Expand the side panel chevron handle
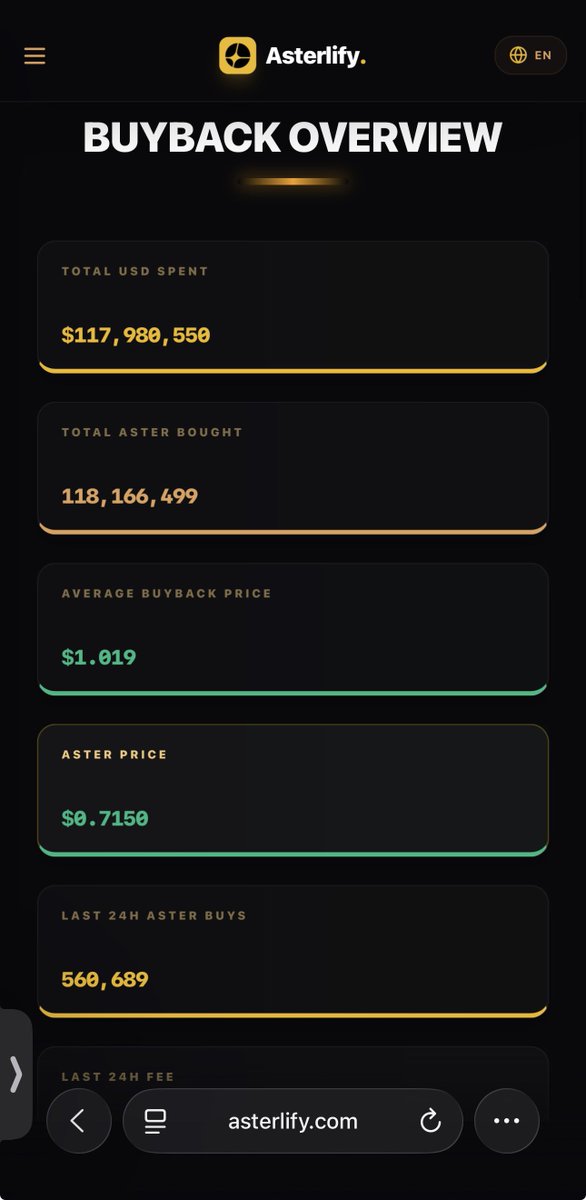The image size is (586, 1200). point(15,1074)
